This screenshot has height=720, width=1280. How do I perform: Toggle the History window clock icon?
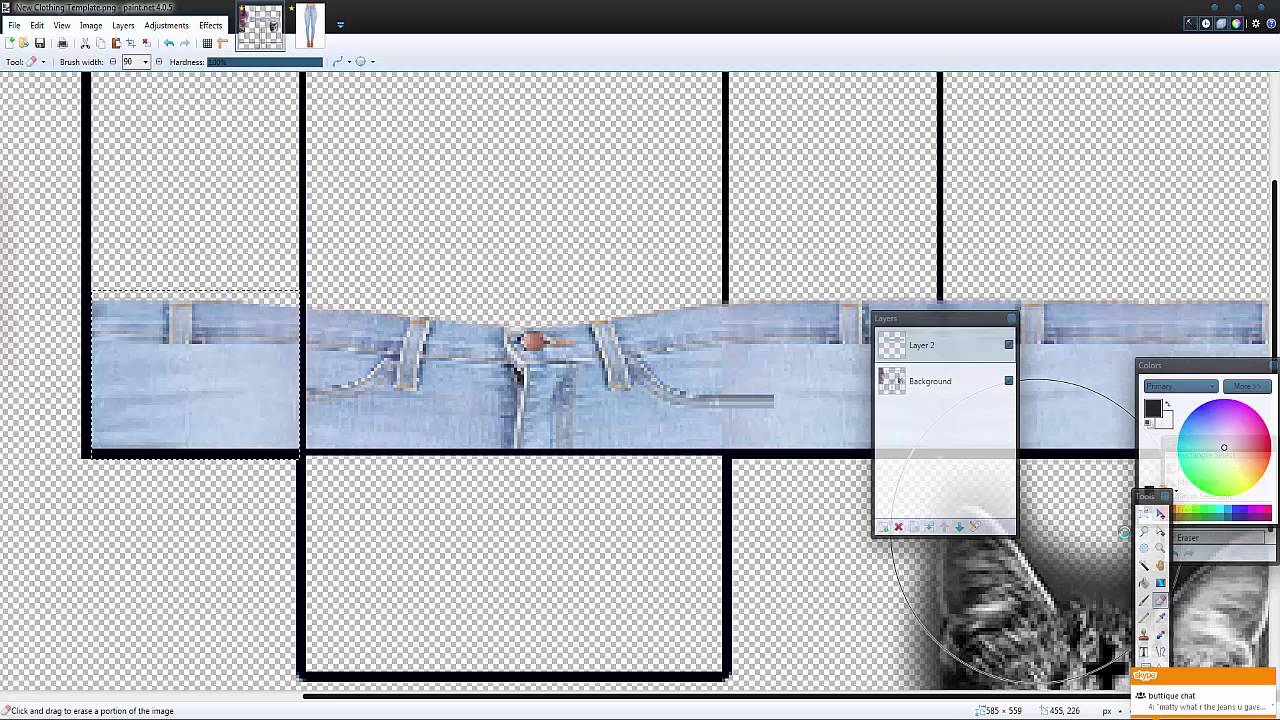(1206, 24)
